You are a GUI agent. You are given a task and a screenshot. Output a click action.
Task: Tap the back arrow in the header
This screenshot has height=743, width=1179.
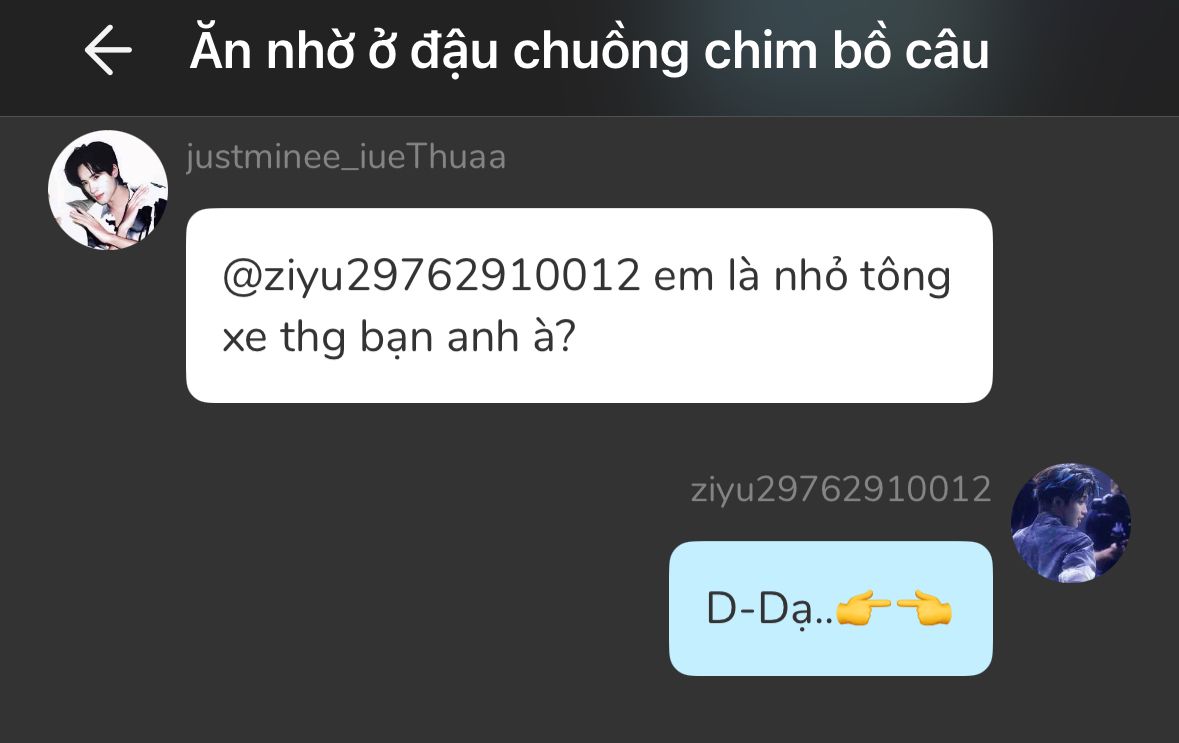pos(108,50)
